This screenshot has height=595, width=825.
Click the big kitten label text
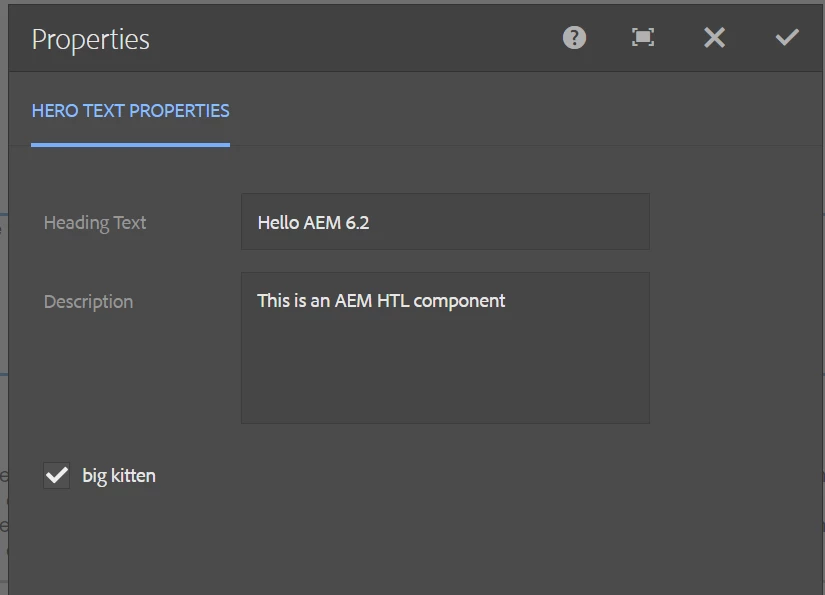(119, 476)
